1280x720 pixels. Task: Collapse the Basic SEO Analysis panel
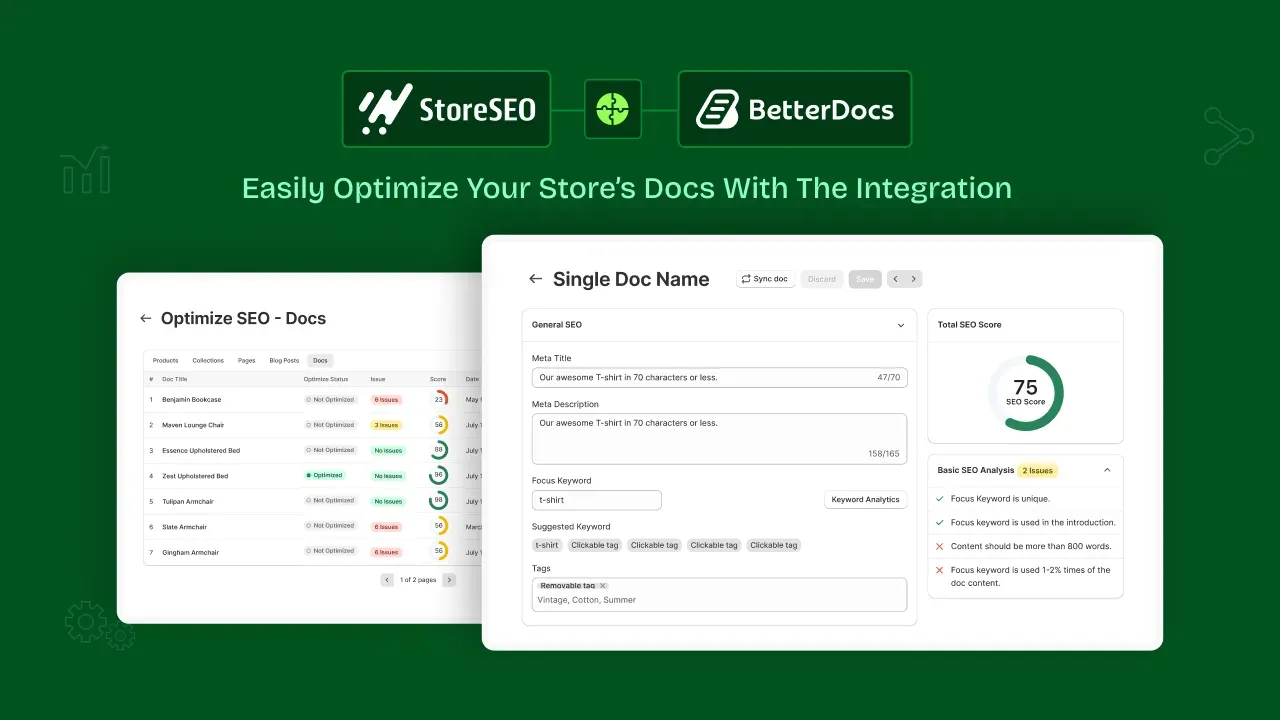point(1107,470)
